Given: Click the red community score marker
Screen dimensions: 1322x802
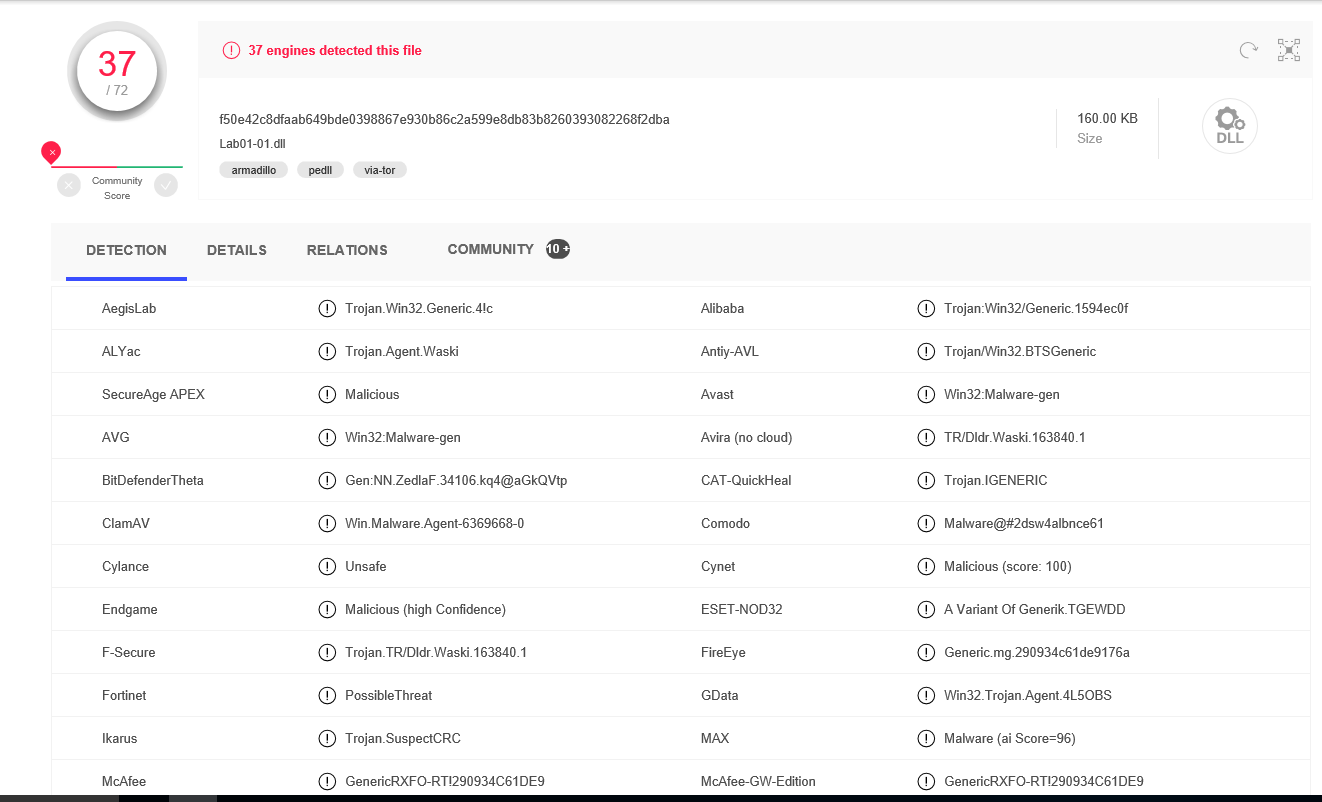Looking at the screenshot, I should click(x=51, y=152).
